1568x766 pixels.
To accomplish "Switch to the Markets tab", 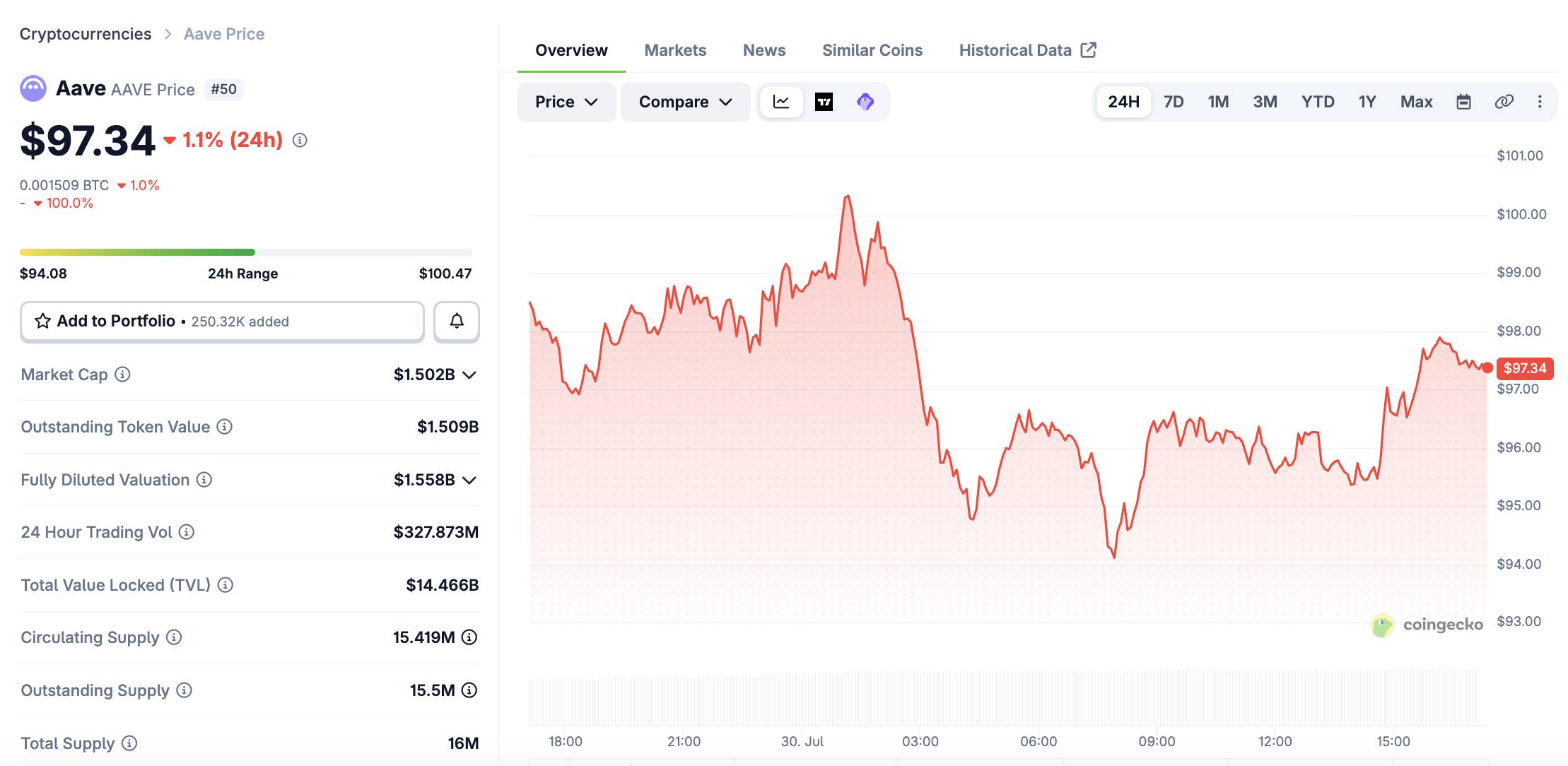I will [675, 50].
